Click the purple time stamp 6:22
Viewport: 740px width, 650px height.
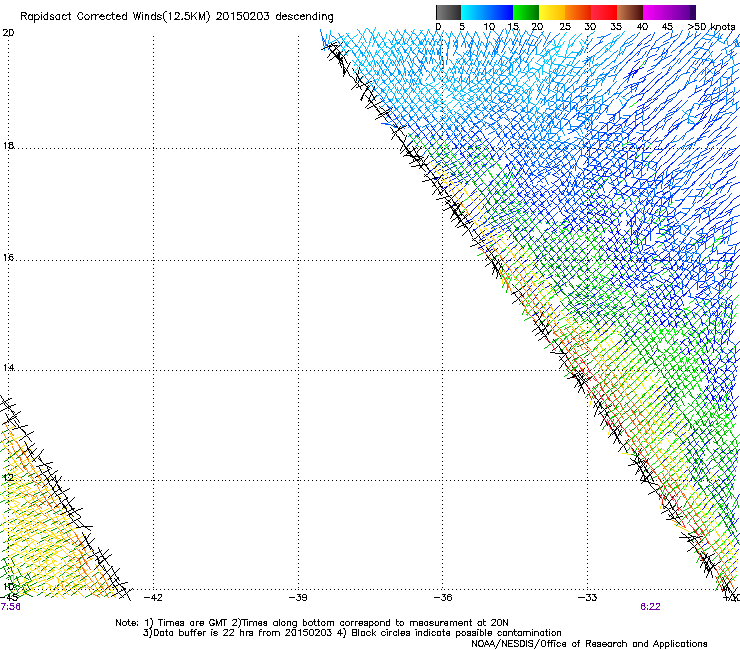pos(650,607)
